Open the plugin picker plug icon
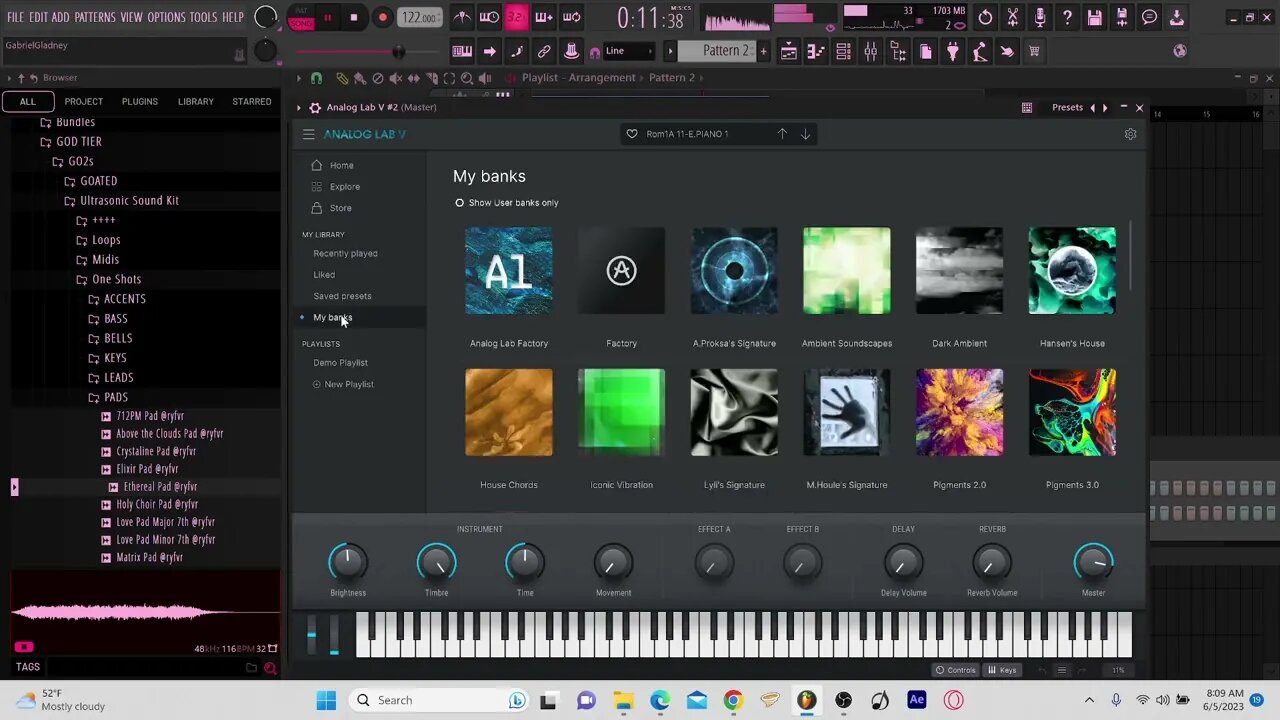Screen dimensions: 1280x720 (953, 51)
